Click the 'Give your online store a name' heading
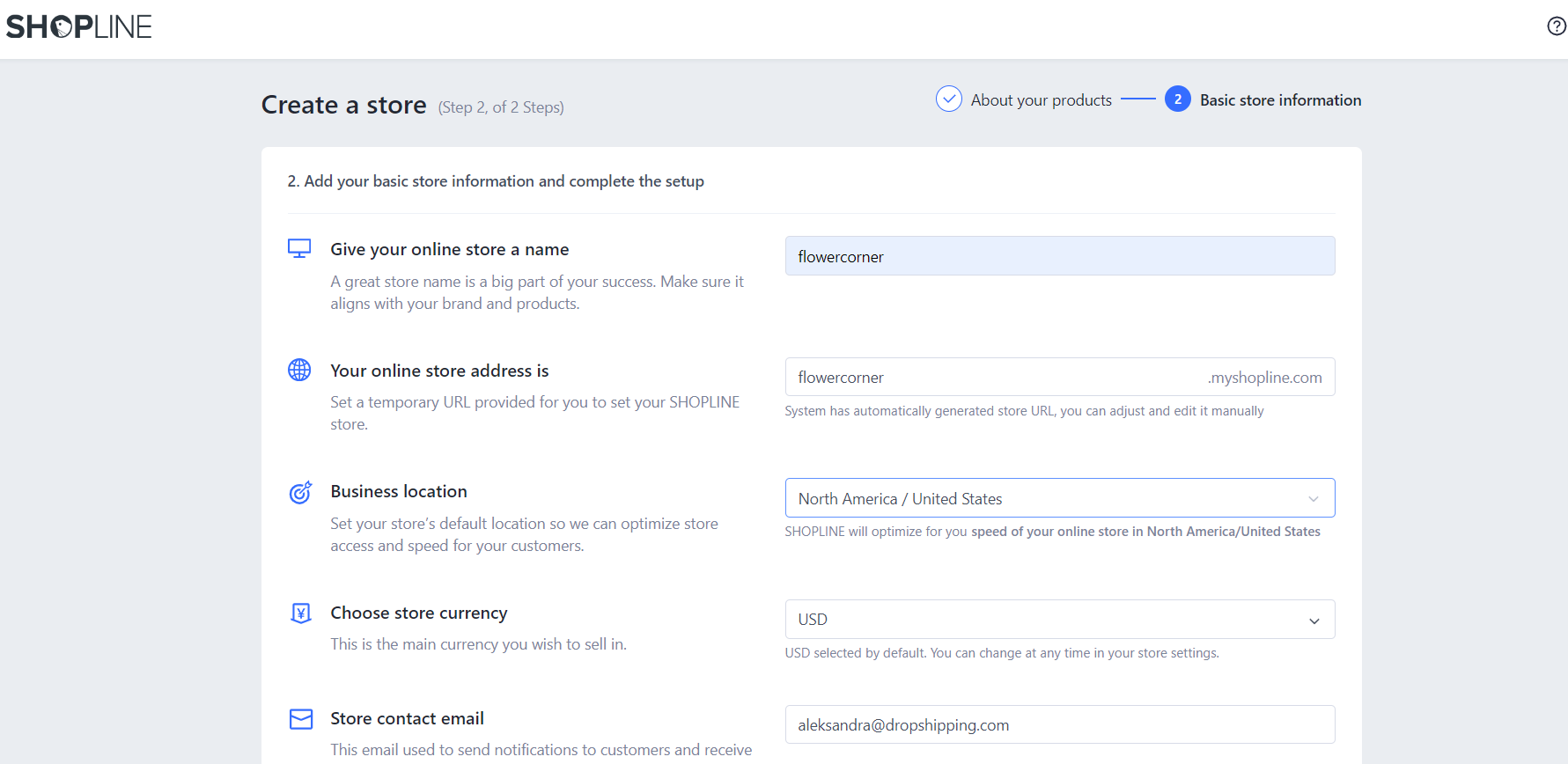1568x764 pixels. pyautogui.click(x=450, y=249)
